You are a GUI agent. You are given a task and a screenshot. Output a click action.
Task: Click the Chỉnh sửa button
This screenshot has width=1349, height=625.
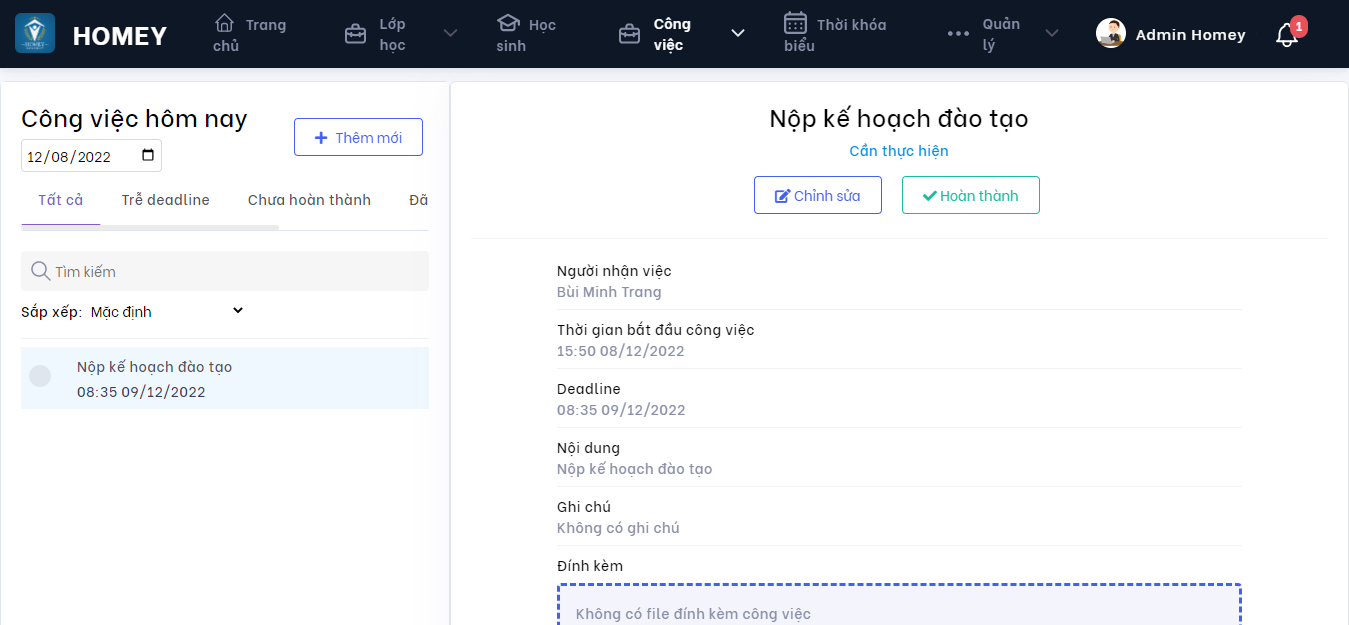point(817,196)
